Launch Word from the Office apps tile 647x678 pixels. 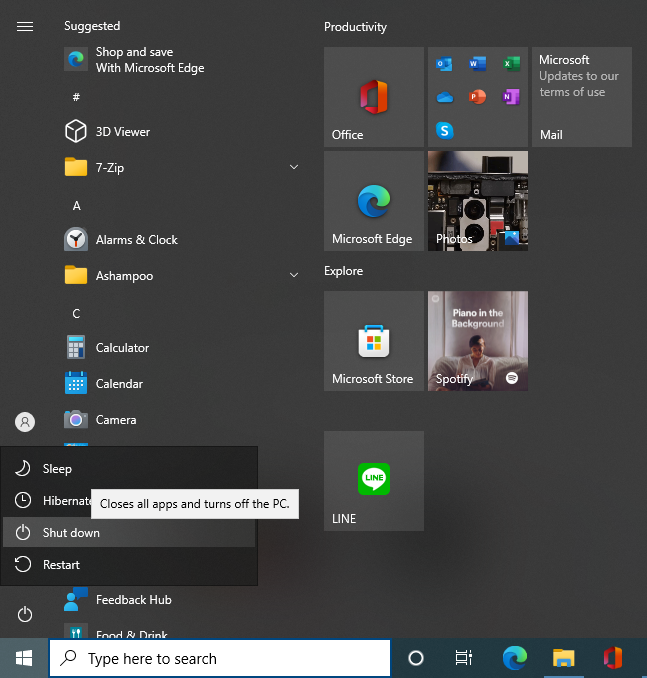(477, 64)
